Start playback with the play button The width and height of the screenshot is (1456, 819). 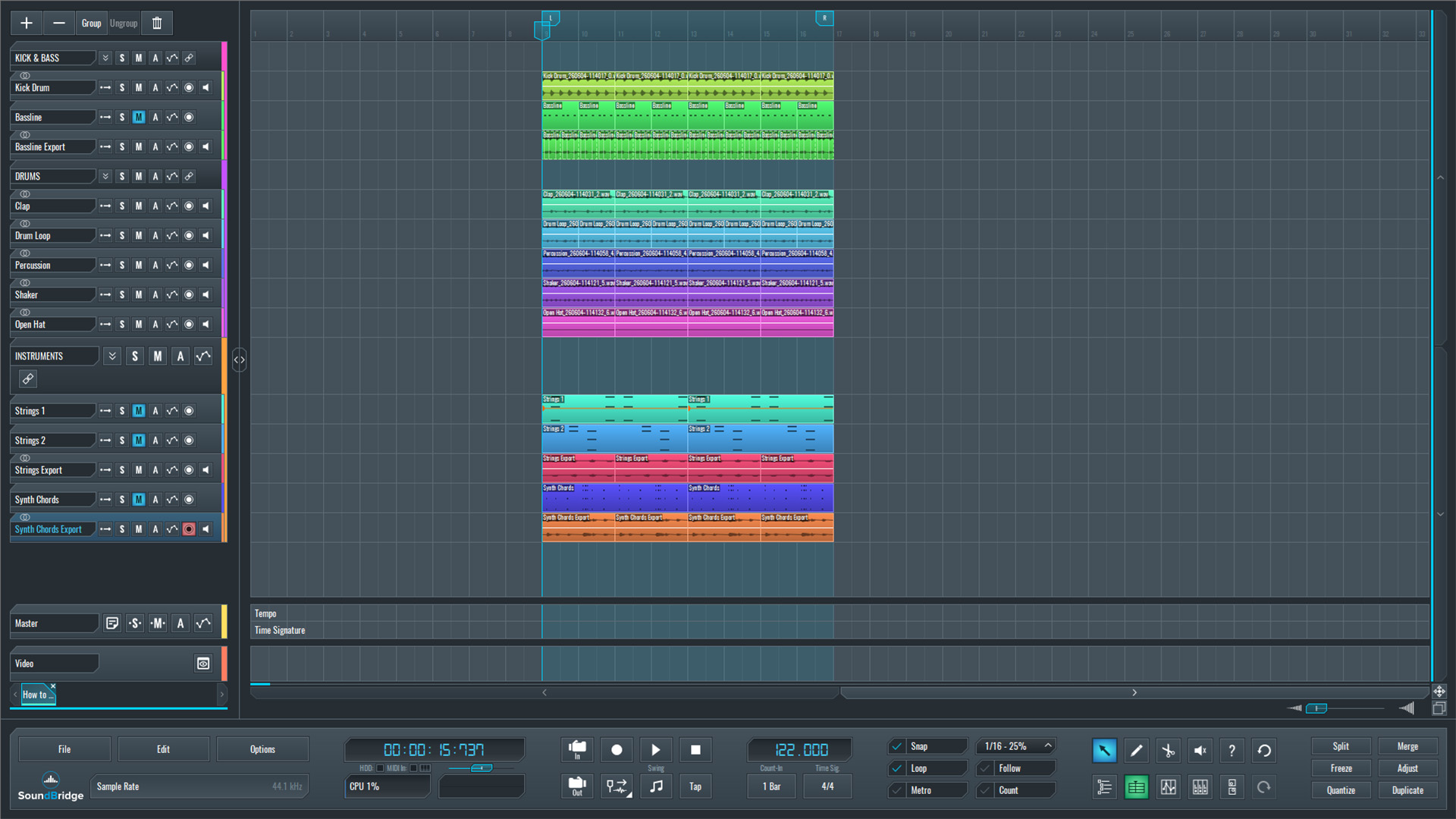tap(656, 750)
